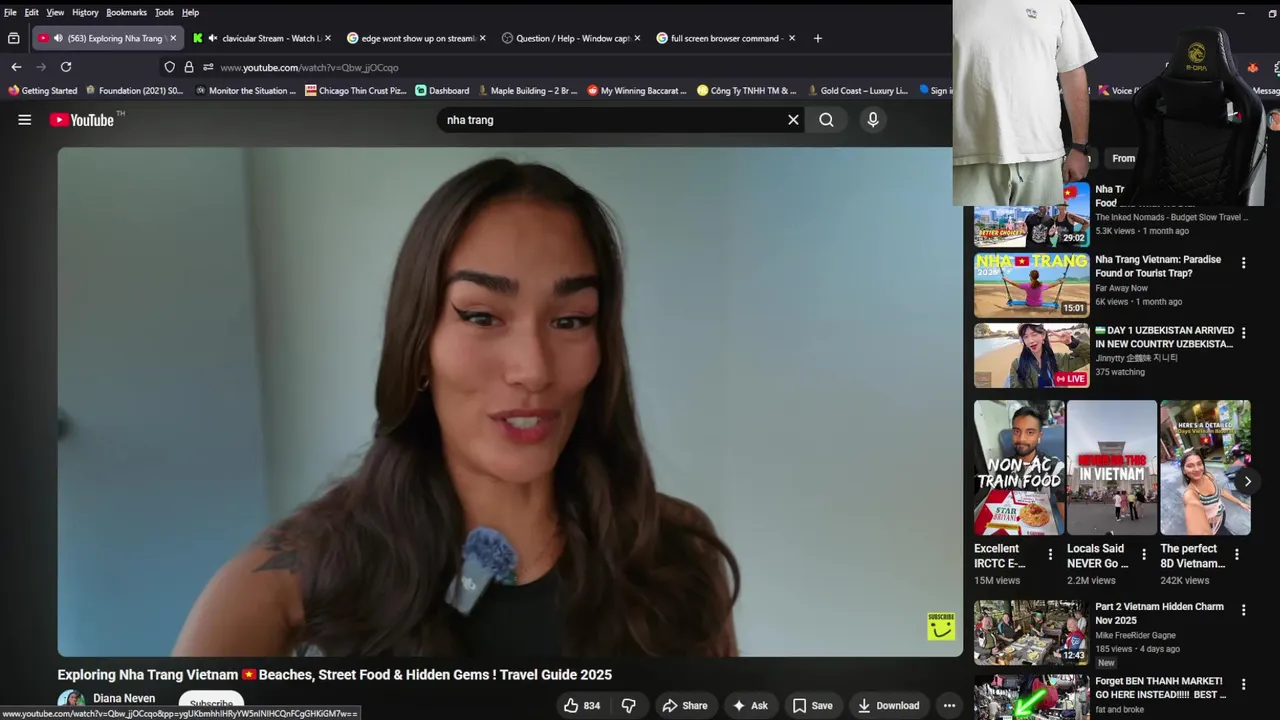Screen dimensions: 1280x720
Task: Open Monitor the Situation bookmark
Action: pos(245,90)
